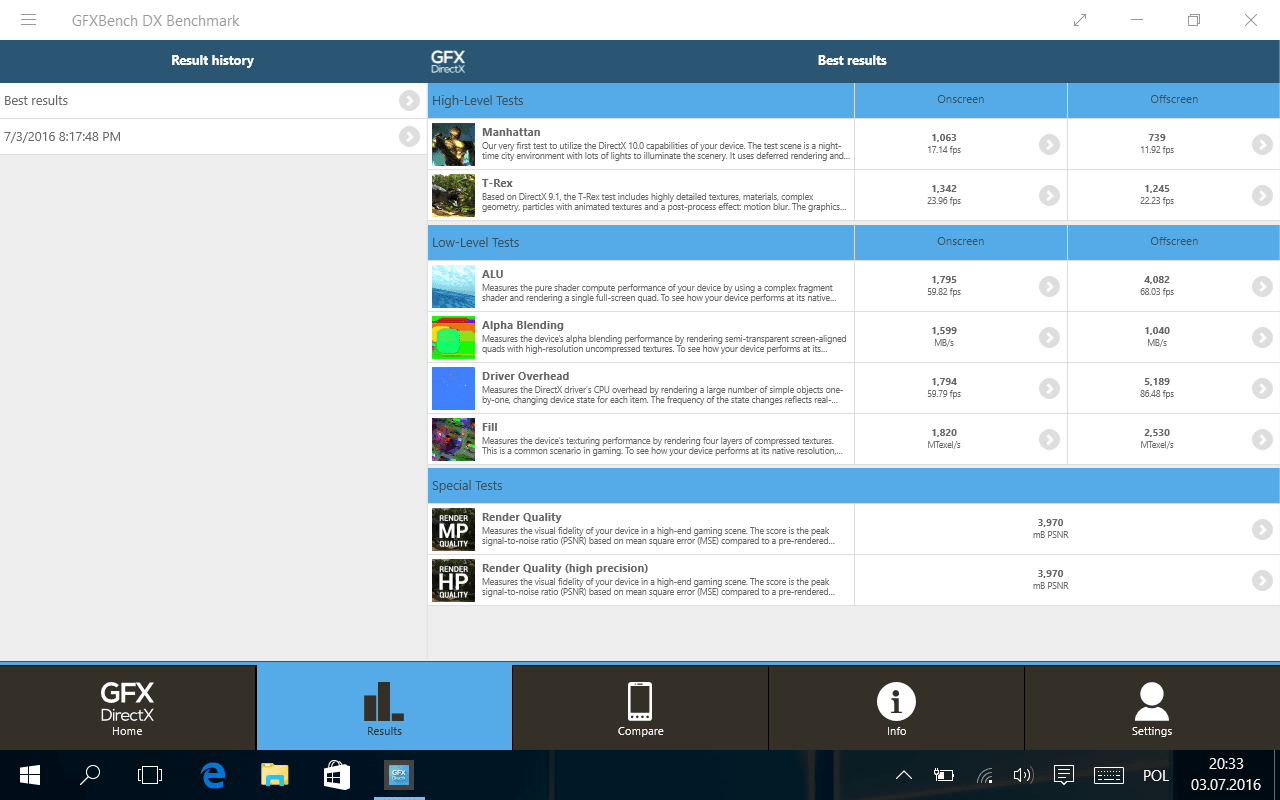Open Manhattan offscreen result details arrow
This screenshot has width=1280, height=800.
(x=1262, y=144)
